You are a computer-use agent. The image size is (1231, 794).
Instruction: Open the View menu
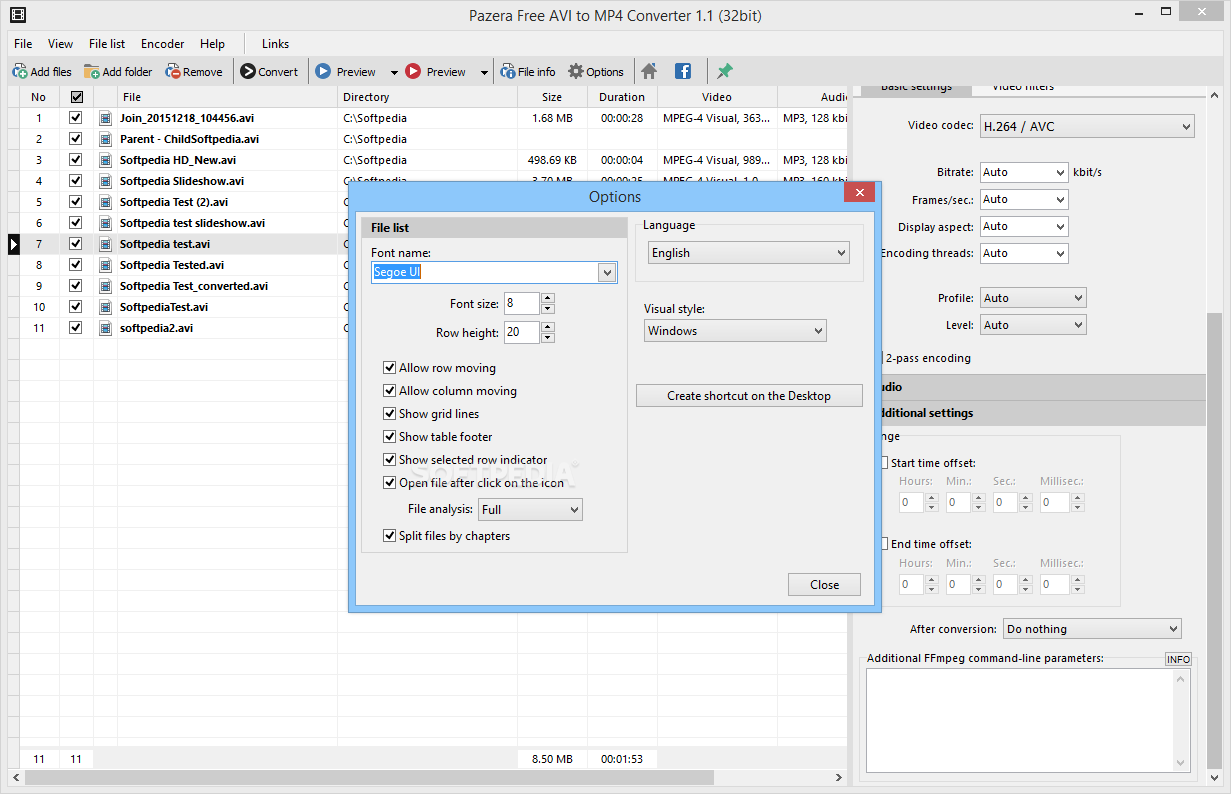(x=61, y=44)
